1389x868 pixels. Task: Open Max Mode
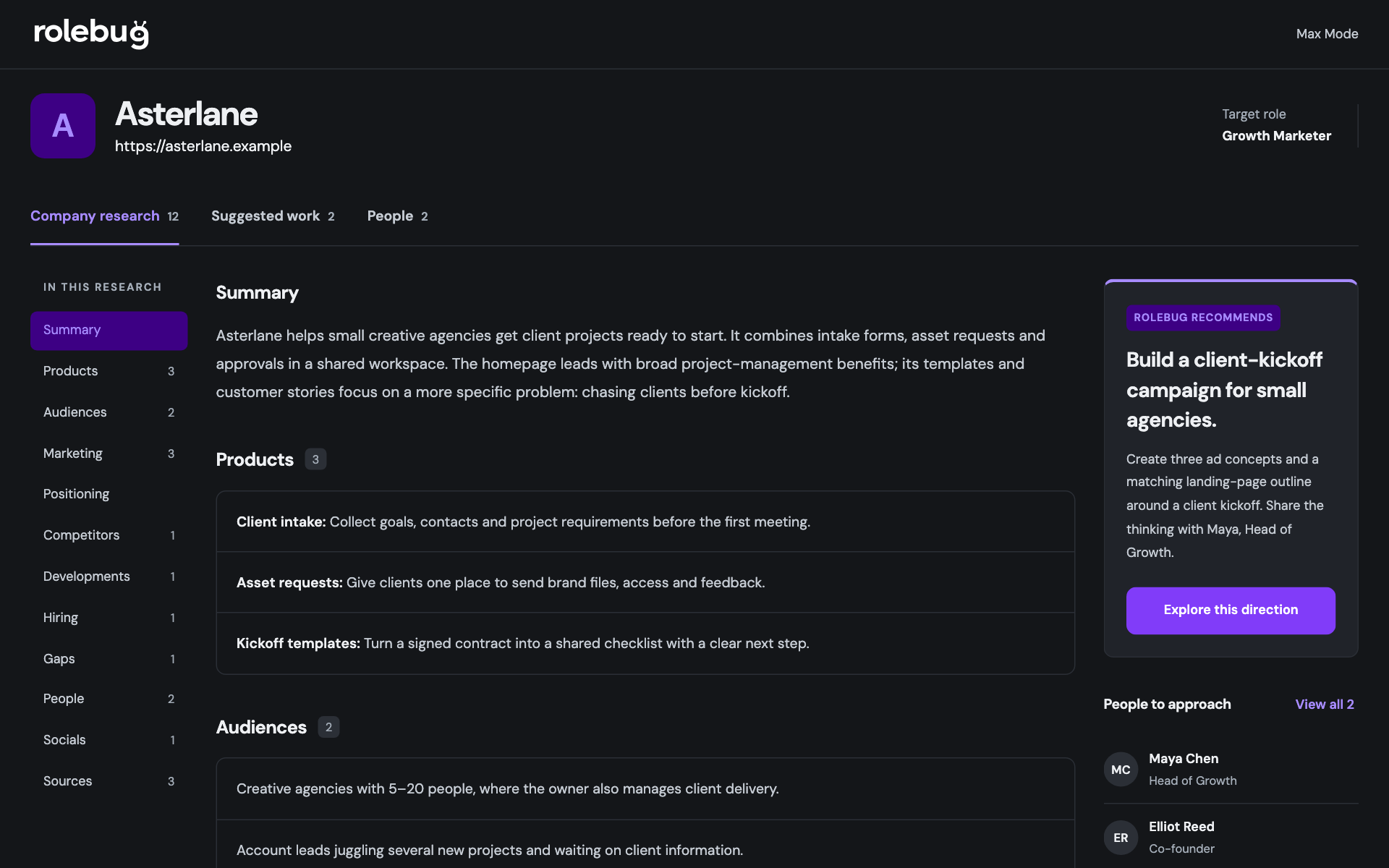[x=1327, y=34]
